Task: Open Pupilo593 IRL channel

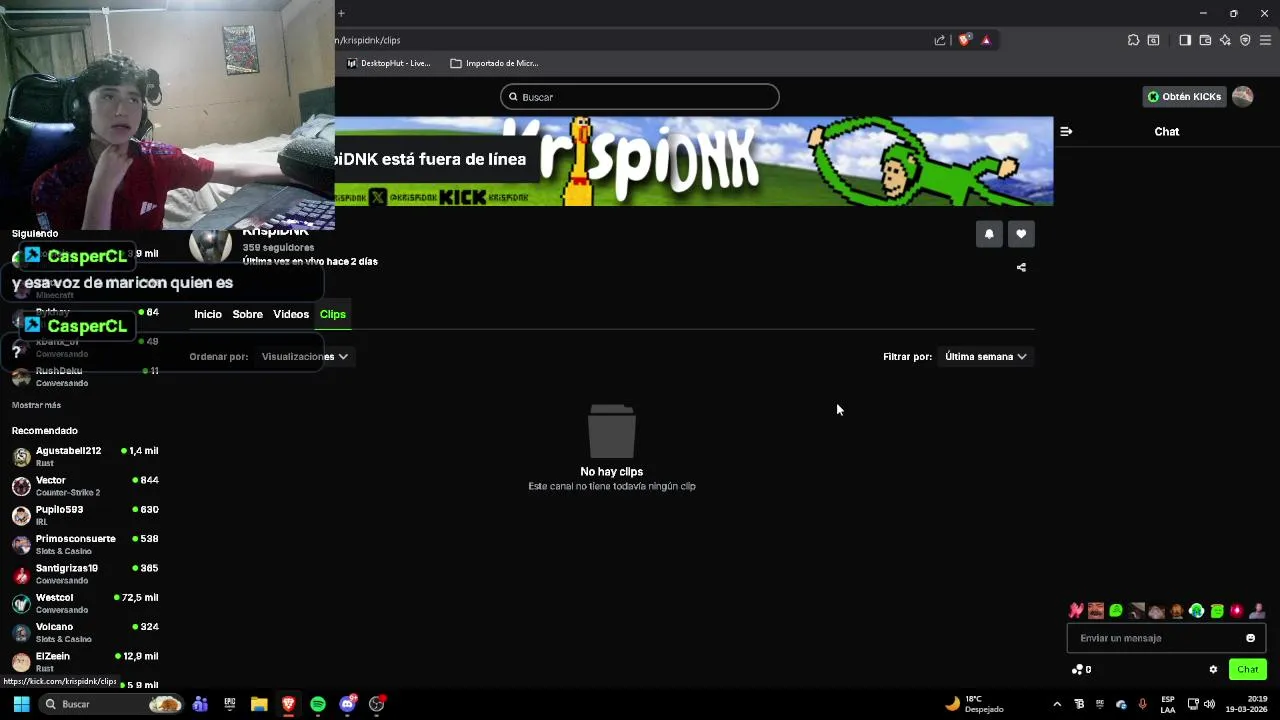Action: click(85, 515)
